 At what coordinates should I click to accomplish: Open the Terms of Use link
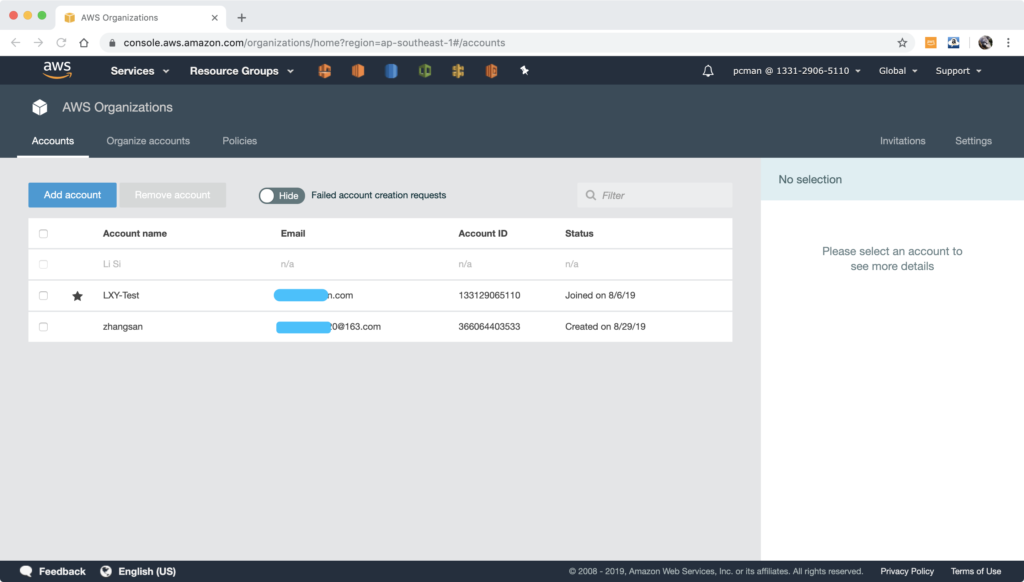pyautogui.click(x=976, y=571)
